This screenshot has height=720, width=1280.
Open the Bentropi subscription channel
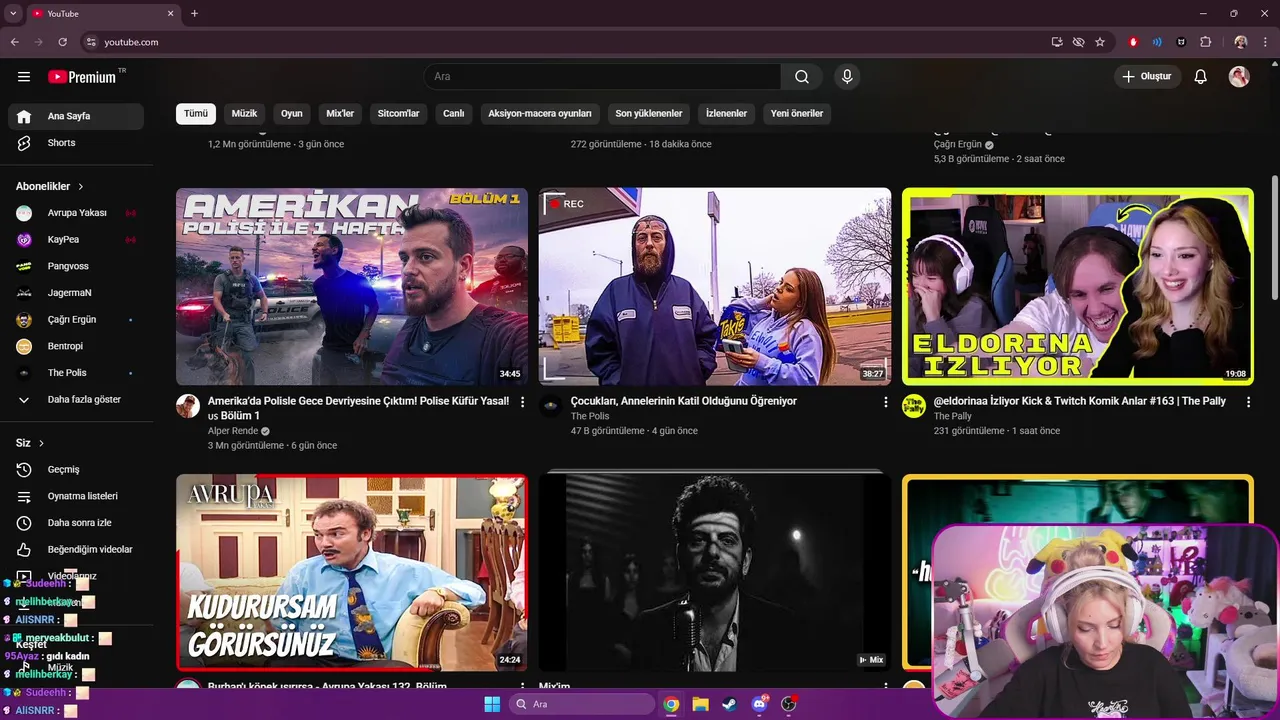coord(76,346)
